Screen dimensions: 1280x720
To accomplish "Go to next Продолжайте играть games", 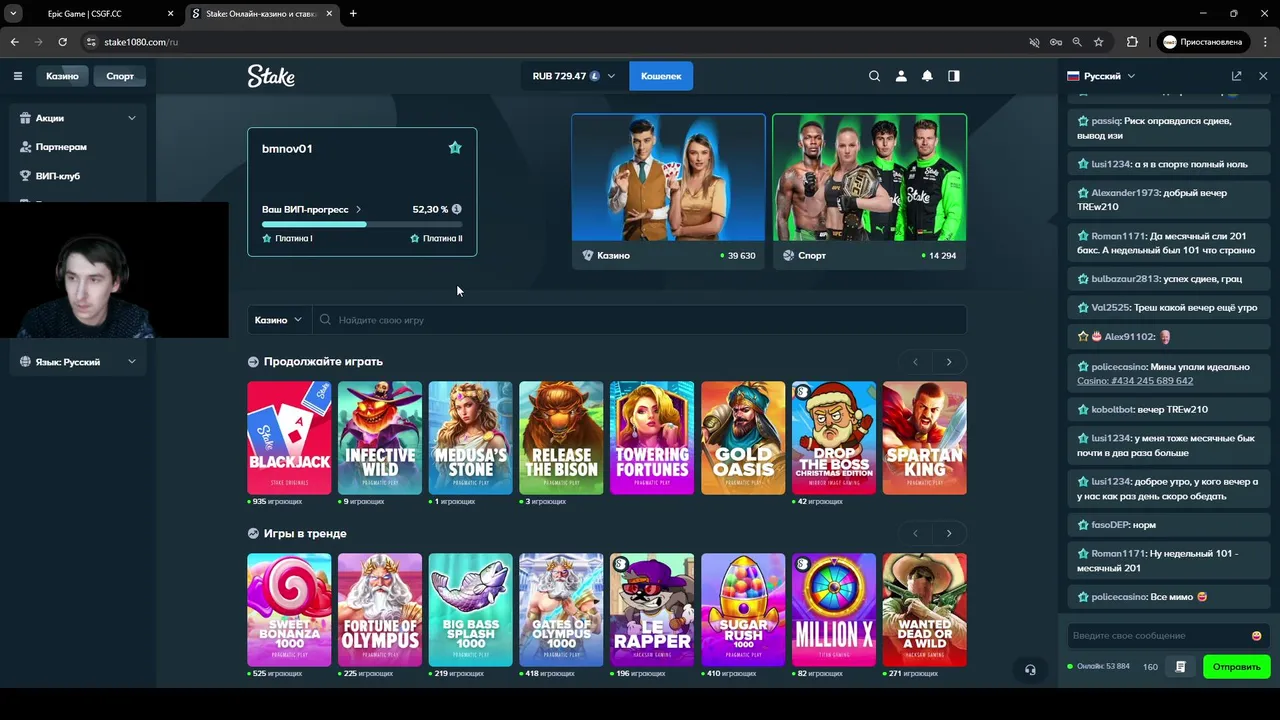I will pos(949,362).
